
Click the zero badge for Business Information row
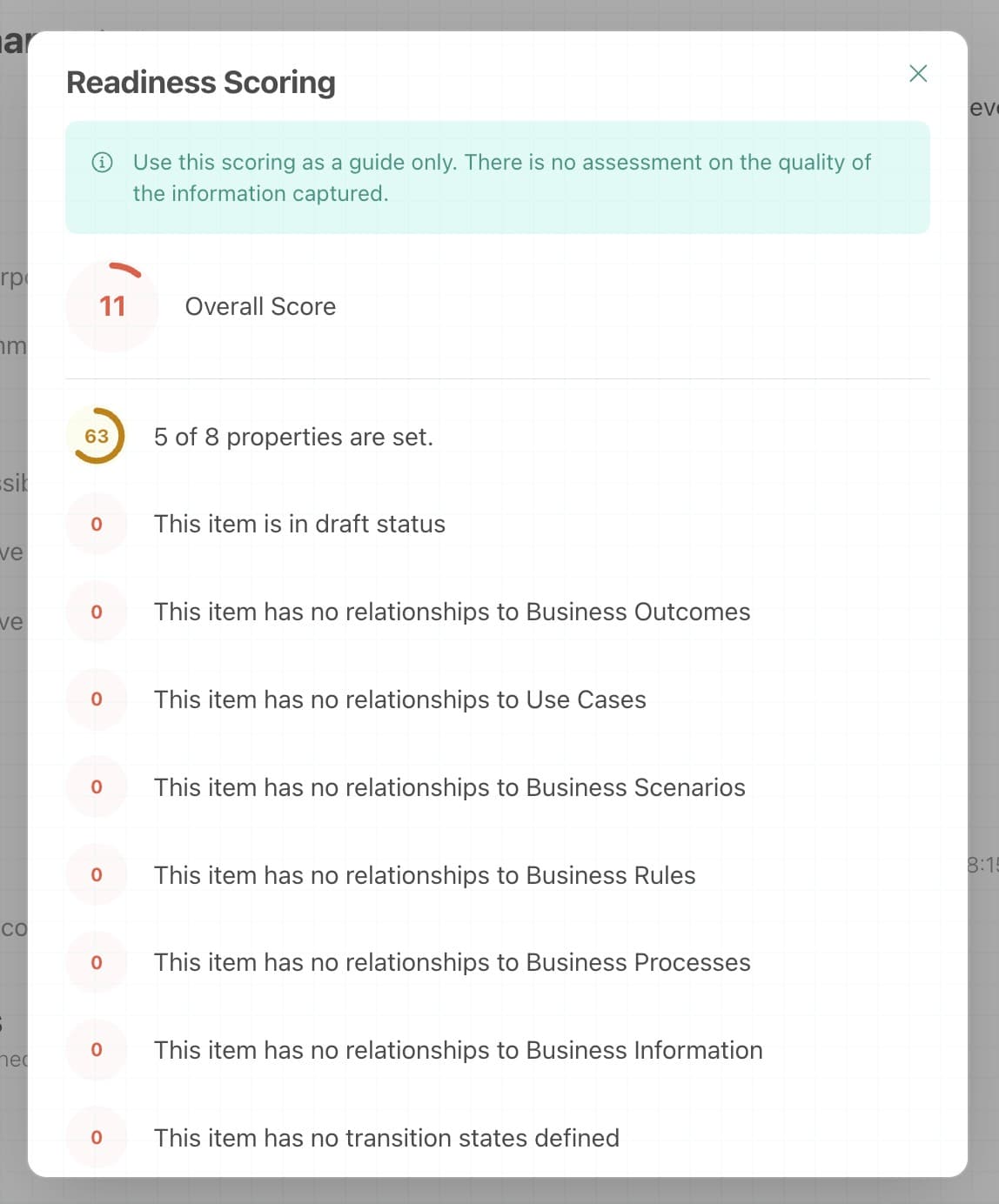pos(97,1050)
